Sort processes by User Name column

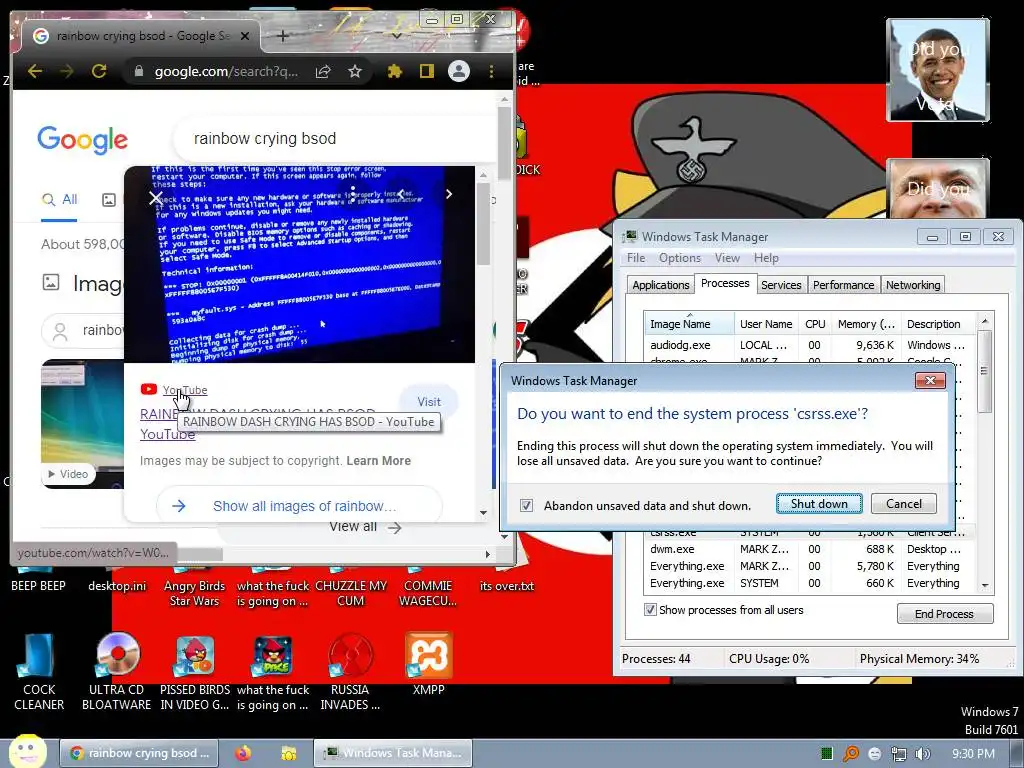pos(765,324)
